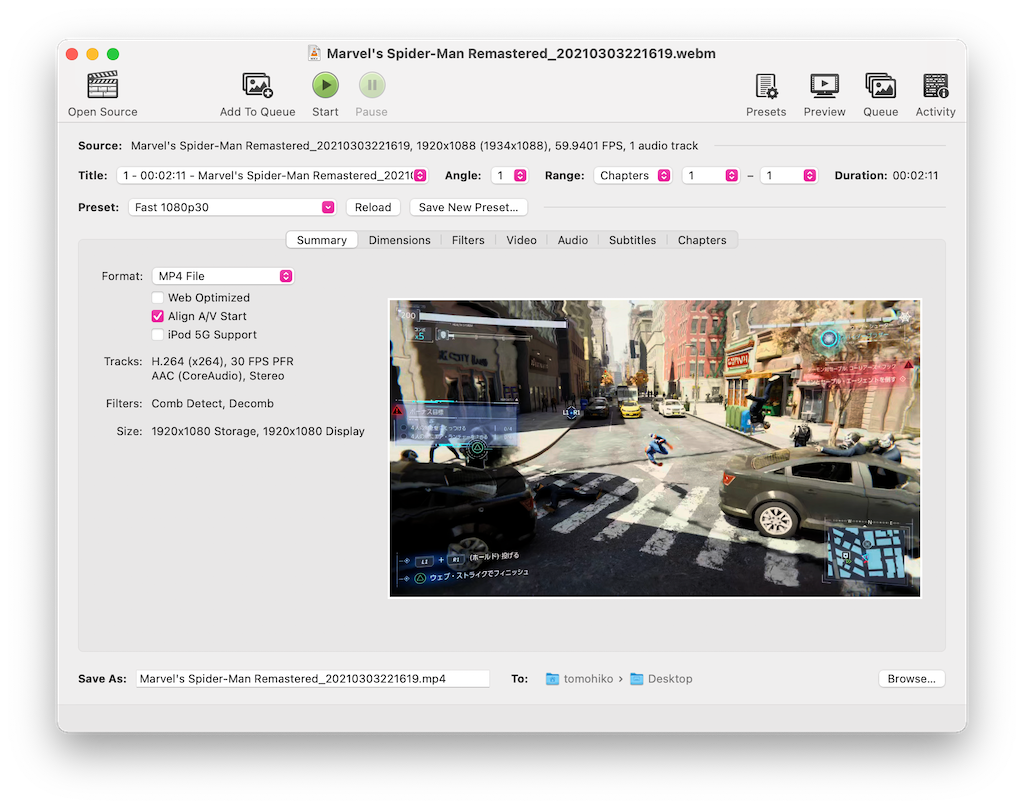
Task: Open the start chapter dropdown
Action: pyautogui.click(x=711, y=175)
